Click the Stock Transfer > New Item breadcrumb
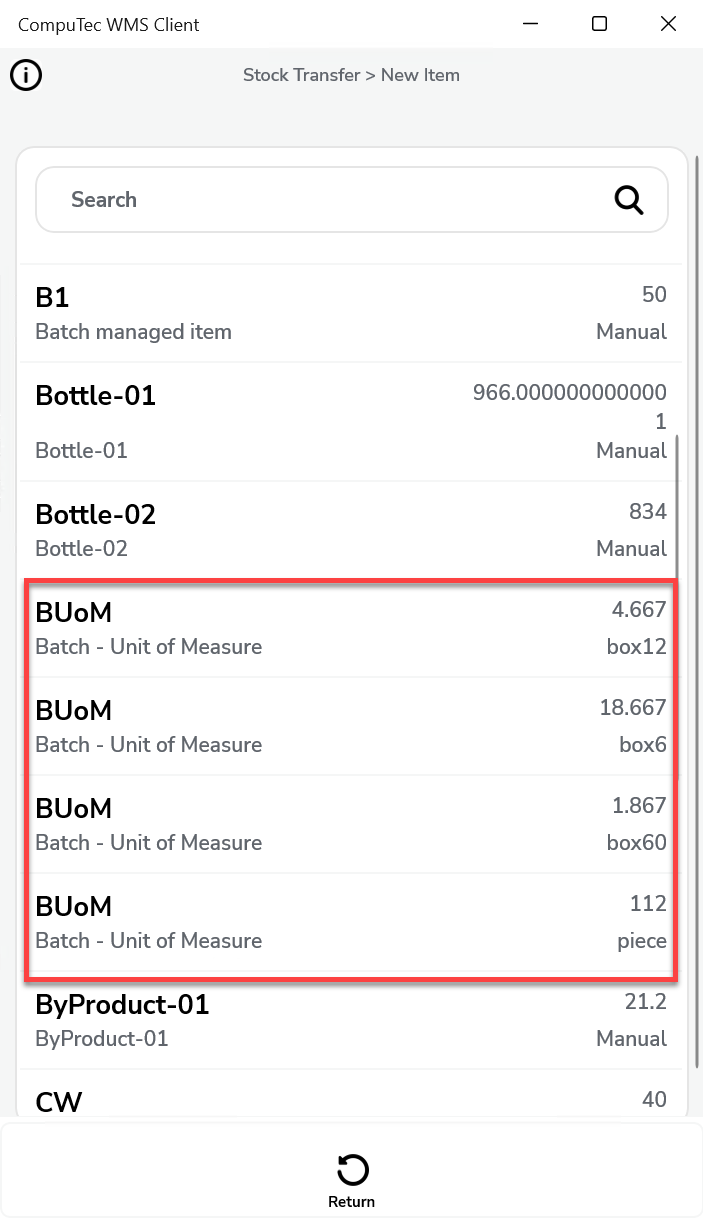 (351, 75)
